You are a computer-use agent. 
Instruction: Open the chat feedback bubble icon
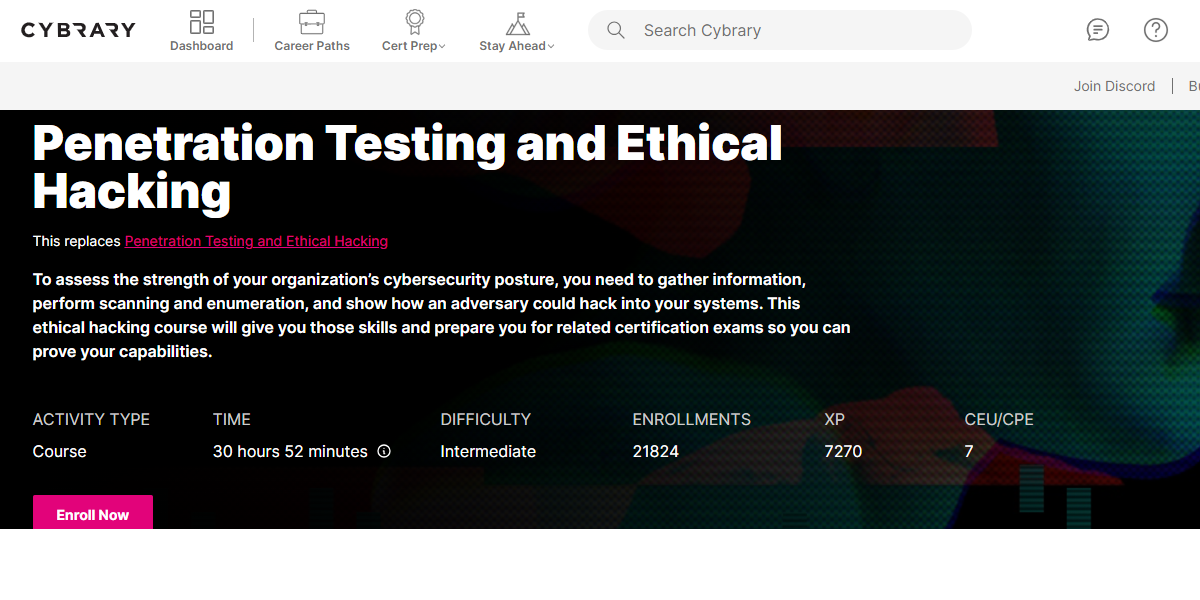(1097, 30)
